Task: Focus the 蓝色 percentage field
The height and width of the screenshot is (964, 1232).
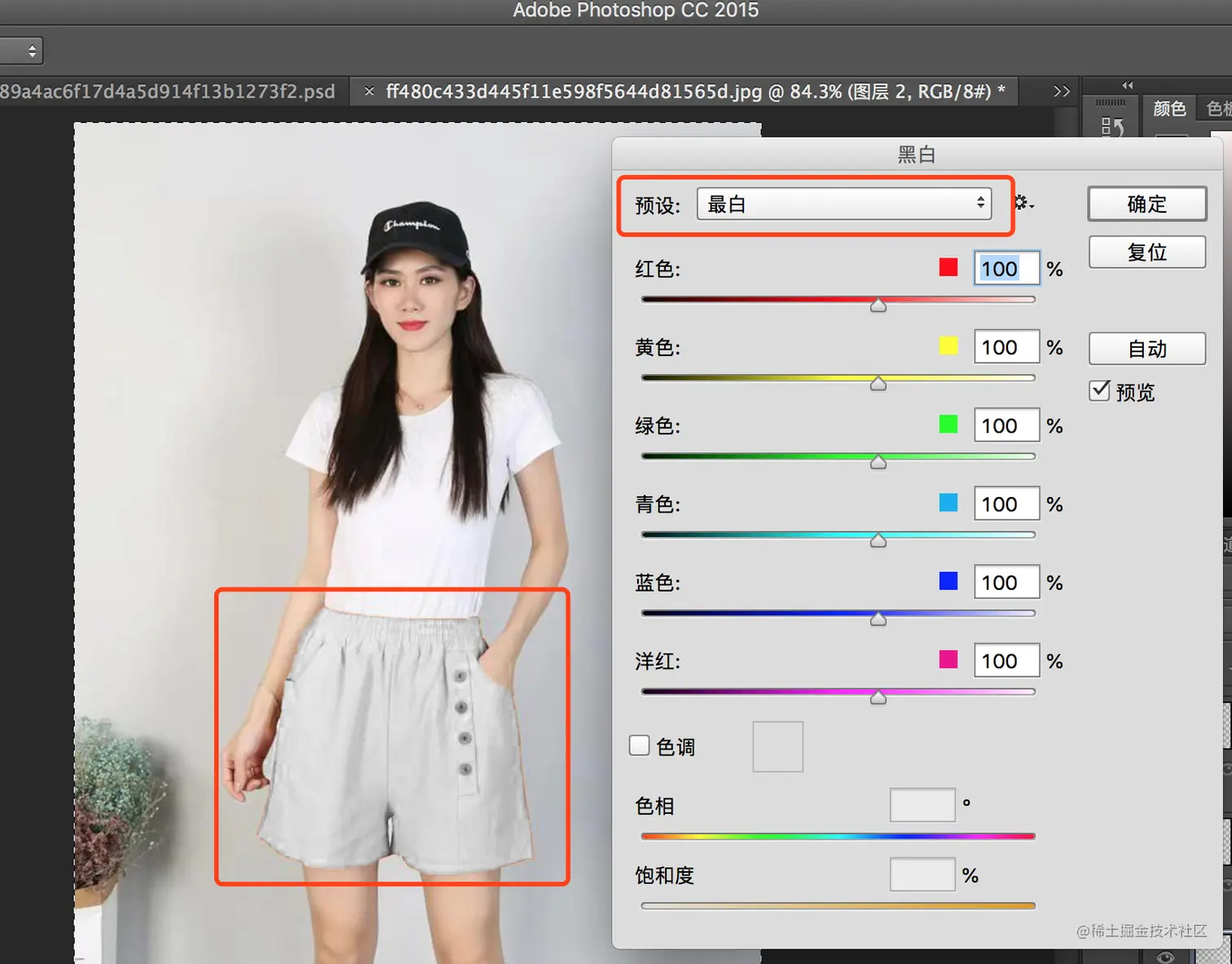Action: click(1007, 582)
